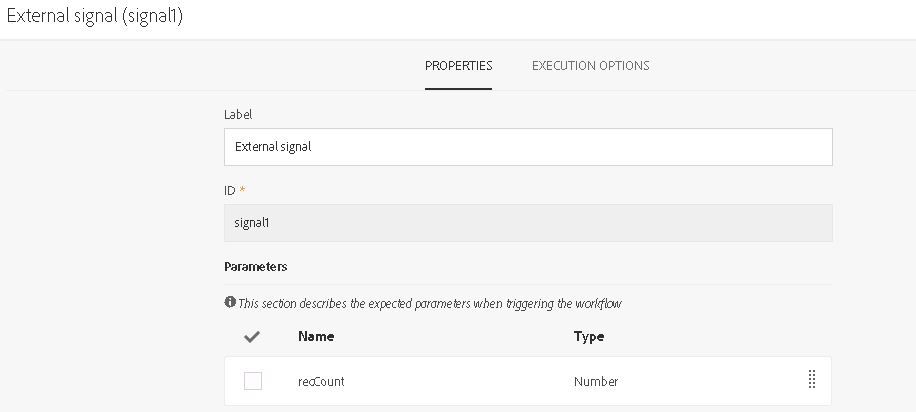
Task: Click the drag handle on the recCount row
Action: tap(811, 380)
